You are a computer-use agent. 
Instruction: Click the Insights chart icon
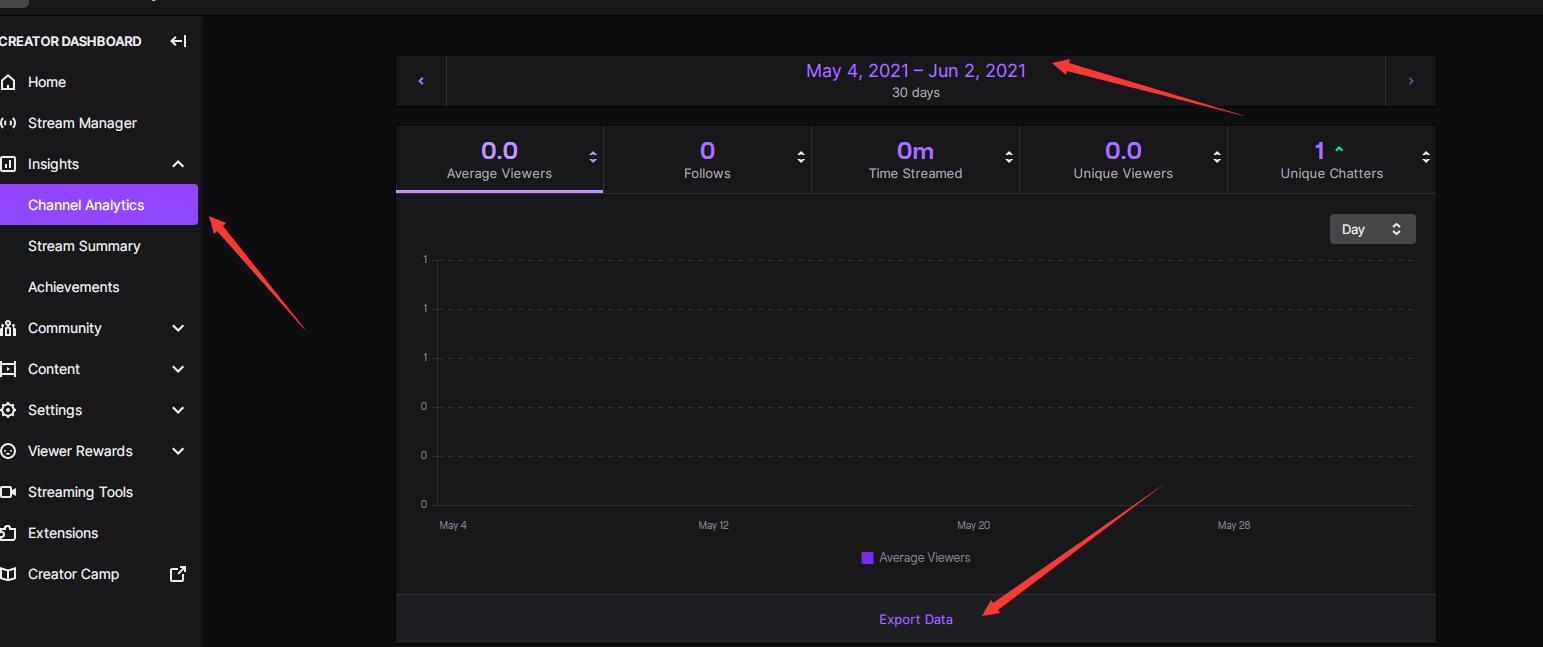pos(8,164)
